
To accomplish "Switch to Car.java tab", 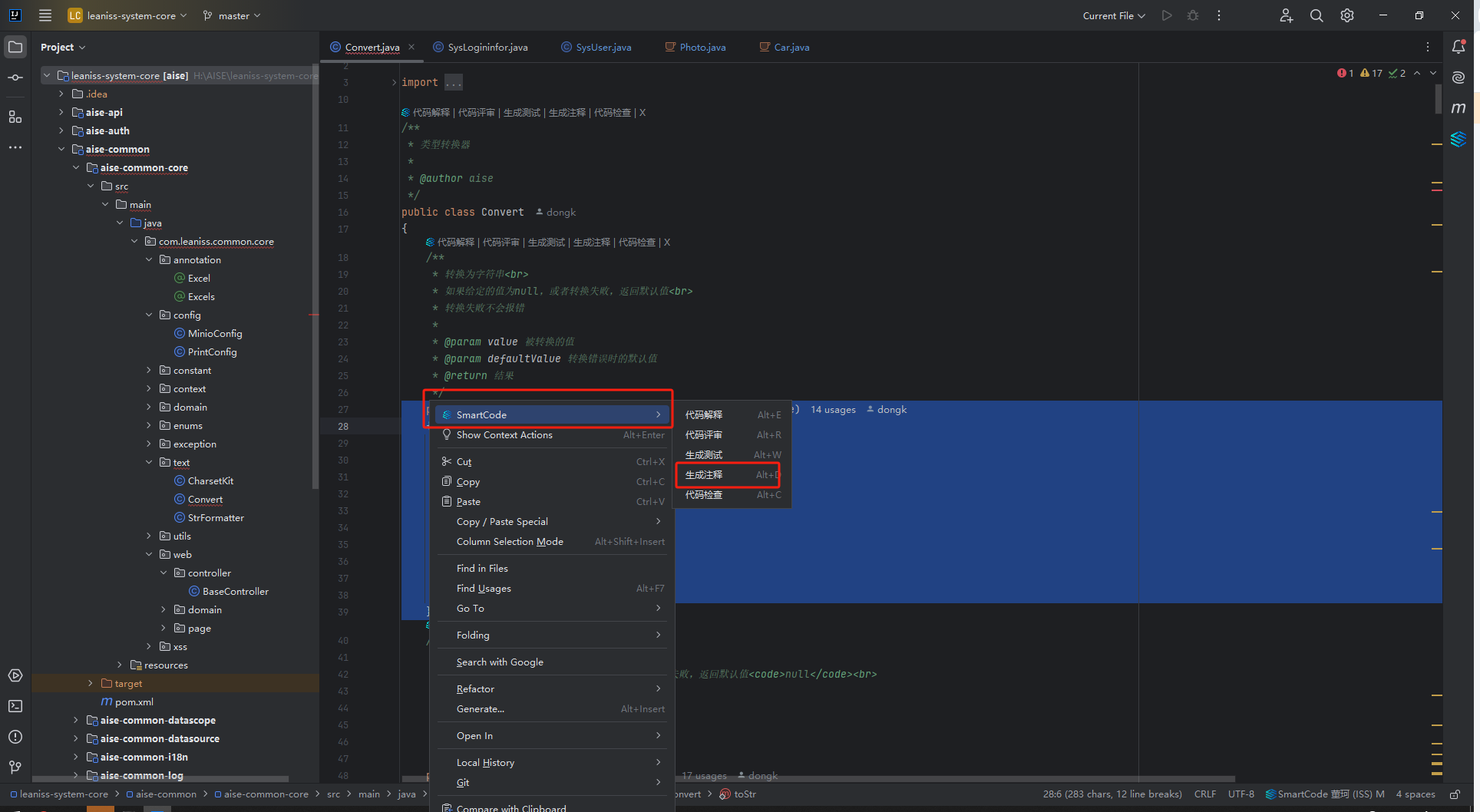I will tap(785, 47).
